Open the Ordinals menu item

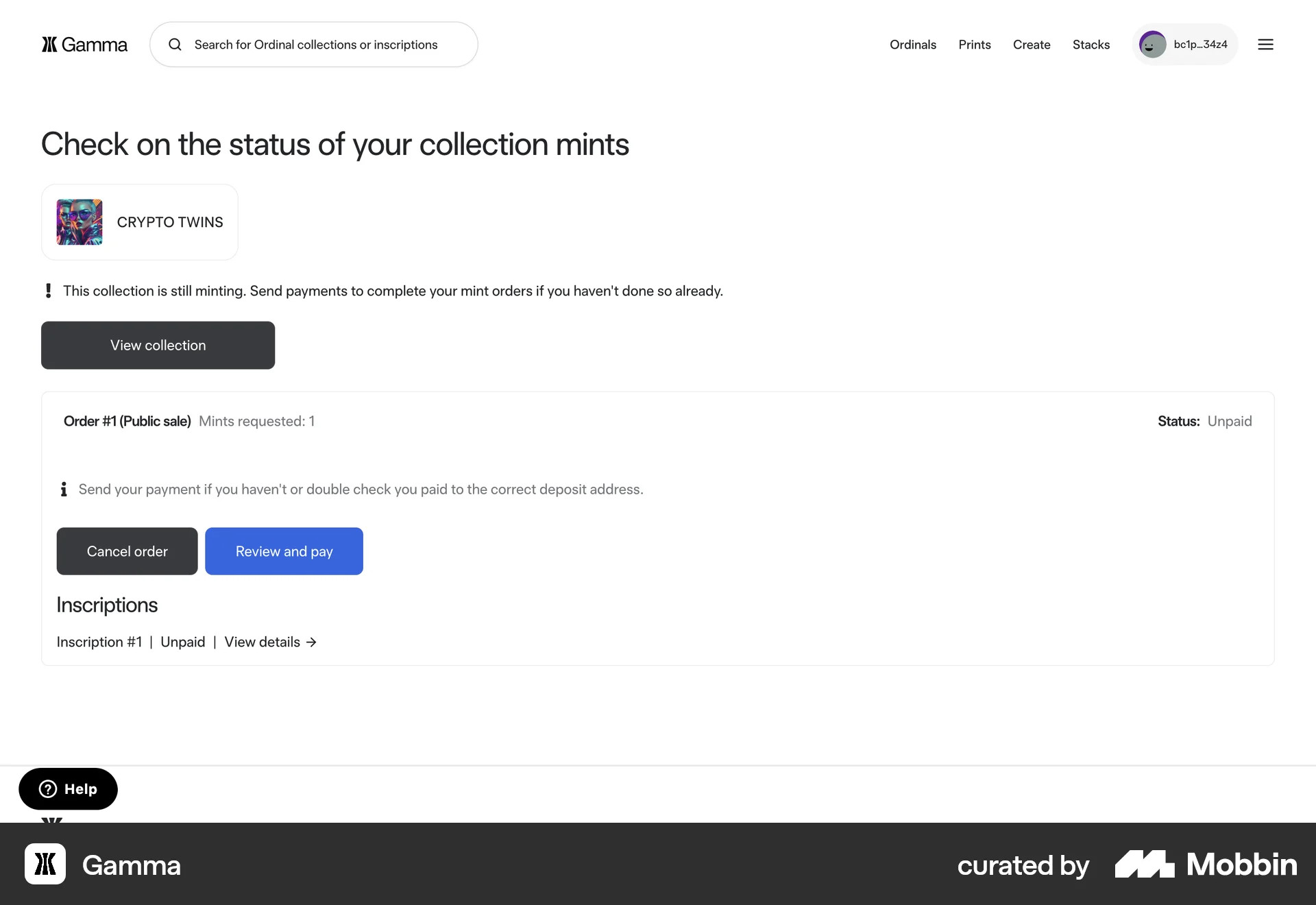tap(912, 45)
